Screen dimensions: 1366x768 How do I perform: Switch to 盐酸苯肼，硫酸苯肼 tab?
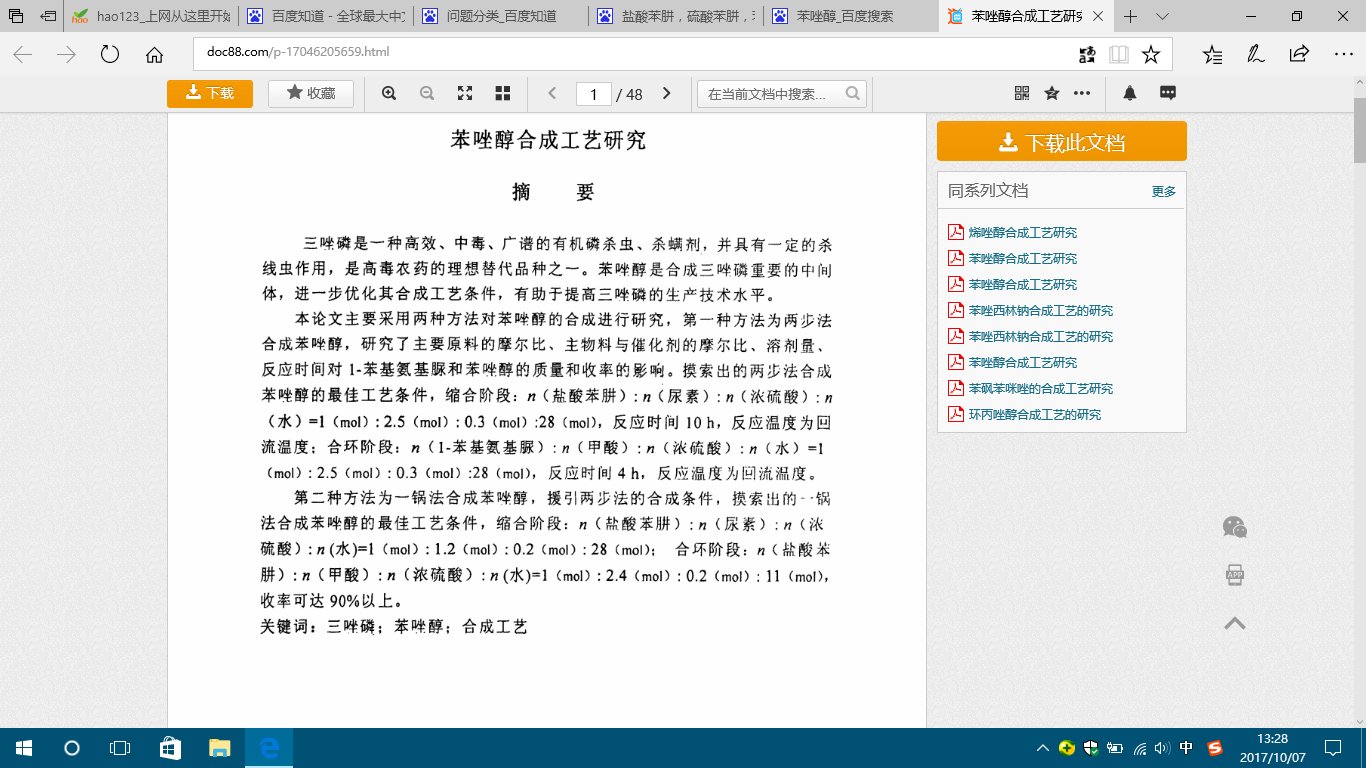pyautogui.click(x=675, y=16)
